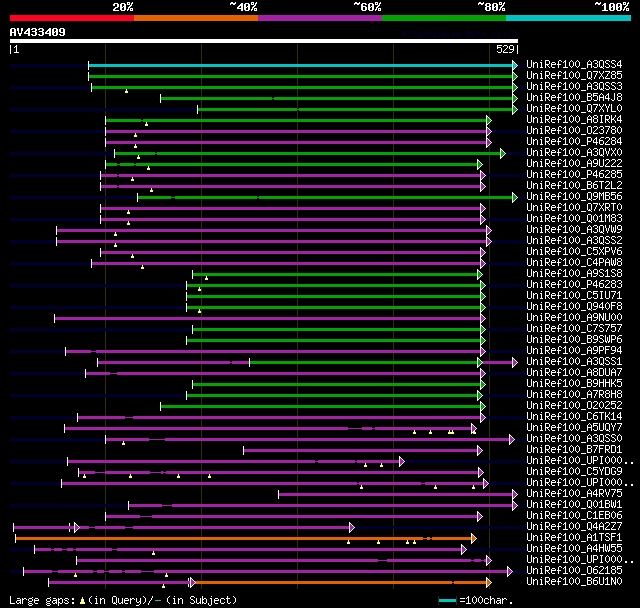Open hit UniRef100_Q7XYL0
The width and height of the screenshot is (640, 608).
pyautogui.click(x=574, y=109)
